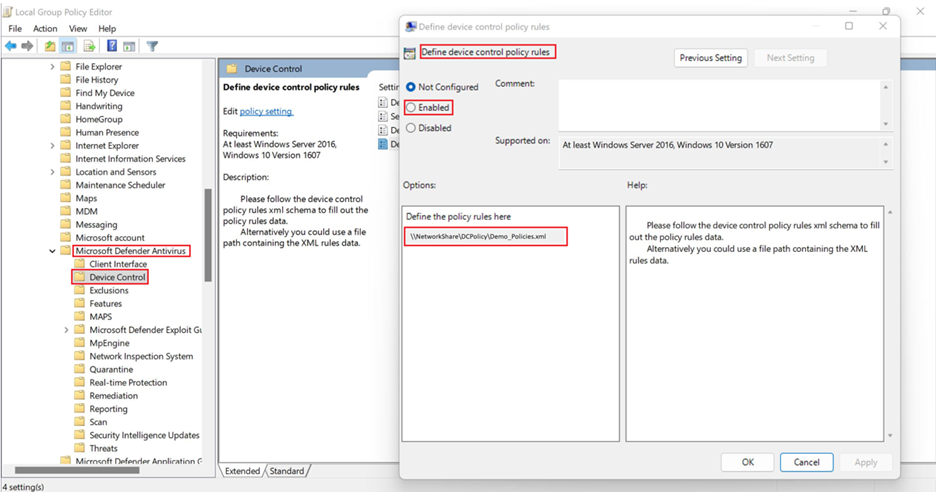
Task: Select Internet Information Services folder
Action: tap(130, 158)
